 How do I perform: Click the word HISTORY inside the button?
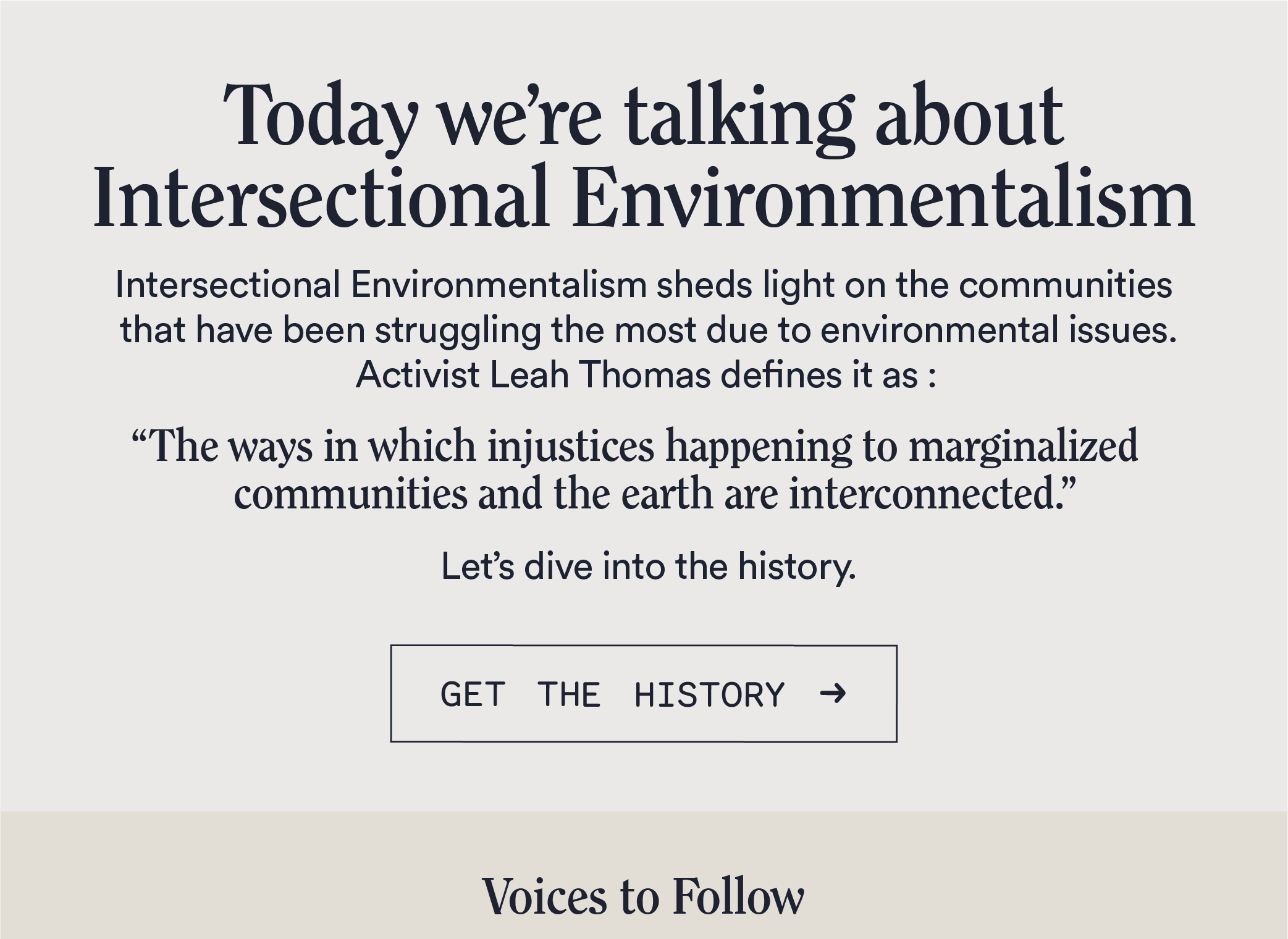709,694
